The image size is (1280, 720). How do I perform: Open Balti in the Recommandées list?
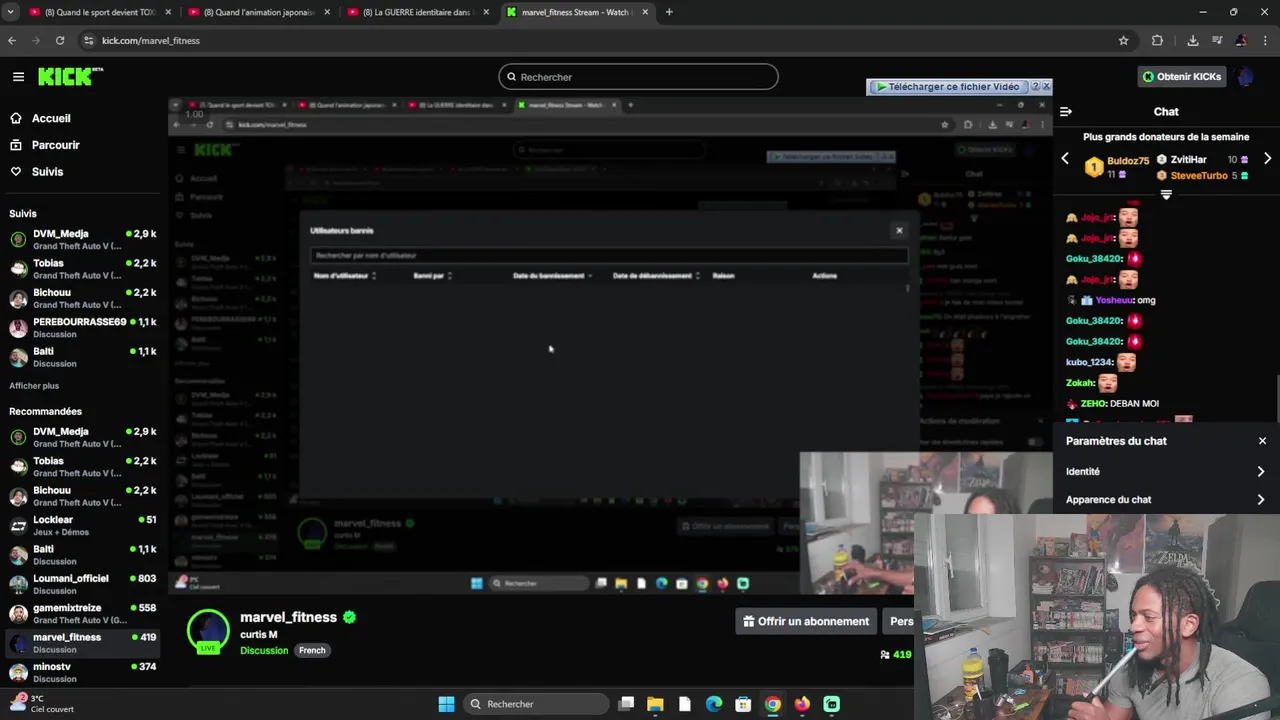83,555
